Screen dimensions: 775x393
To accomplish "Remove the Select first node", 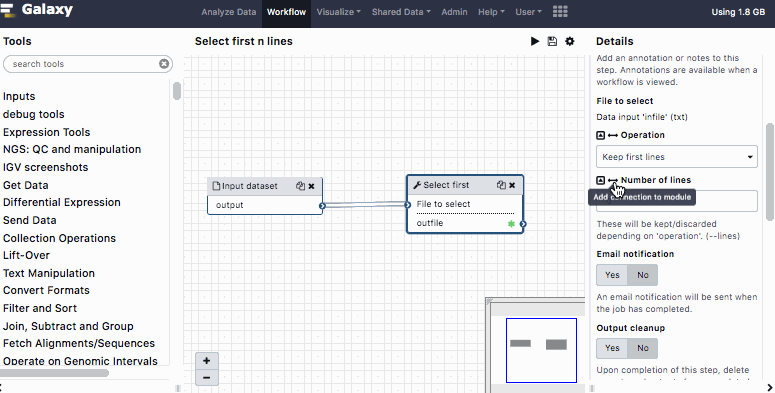I will [x=513, y=185].
